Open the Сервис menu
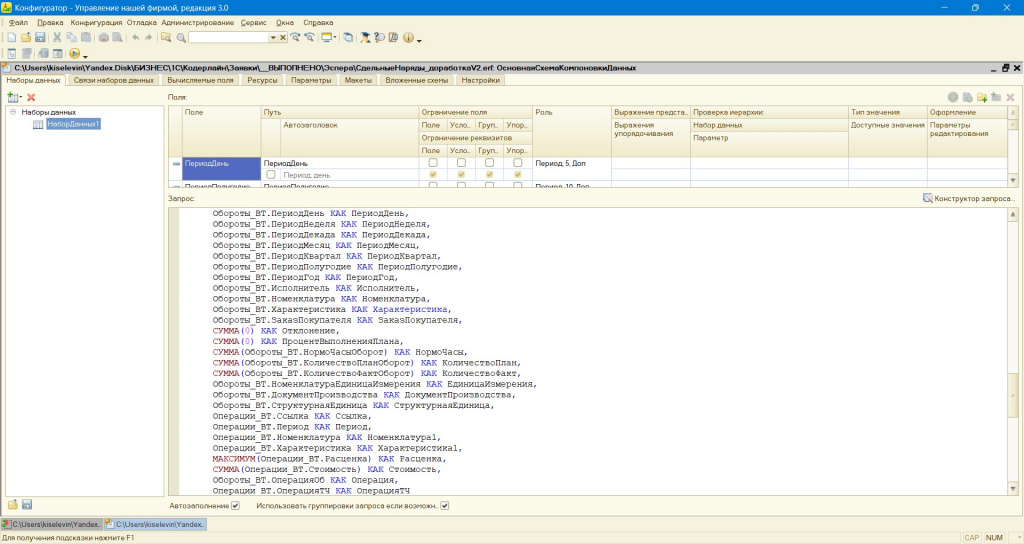 (253, 22)
